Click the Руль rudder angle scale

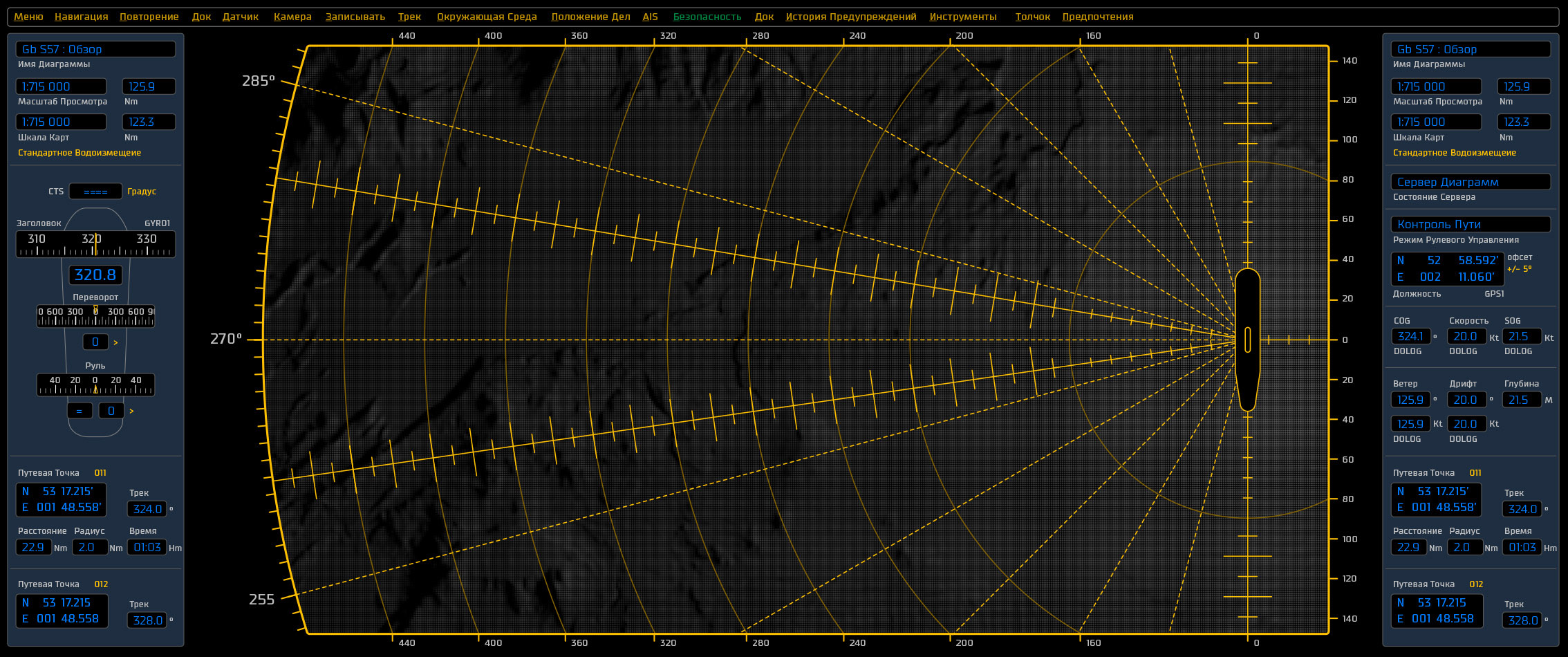(x=95, y=385)
